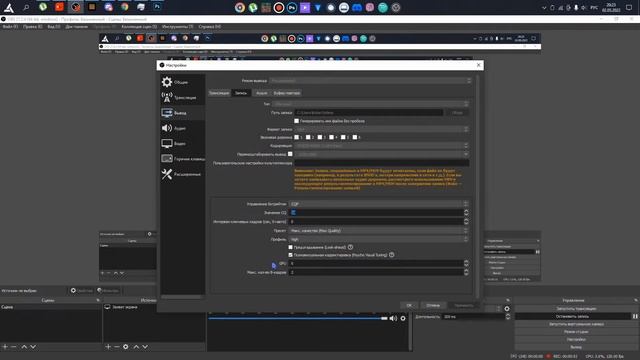Add a new source with plus icon
This screenshot has height=360, width=640.
point(108,347)
